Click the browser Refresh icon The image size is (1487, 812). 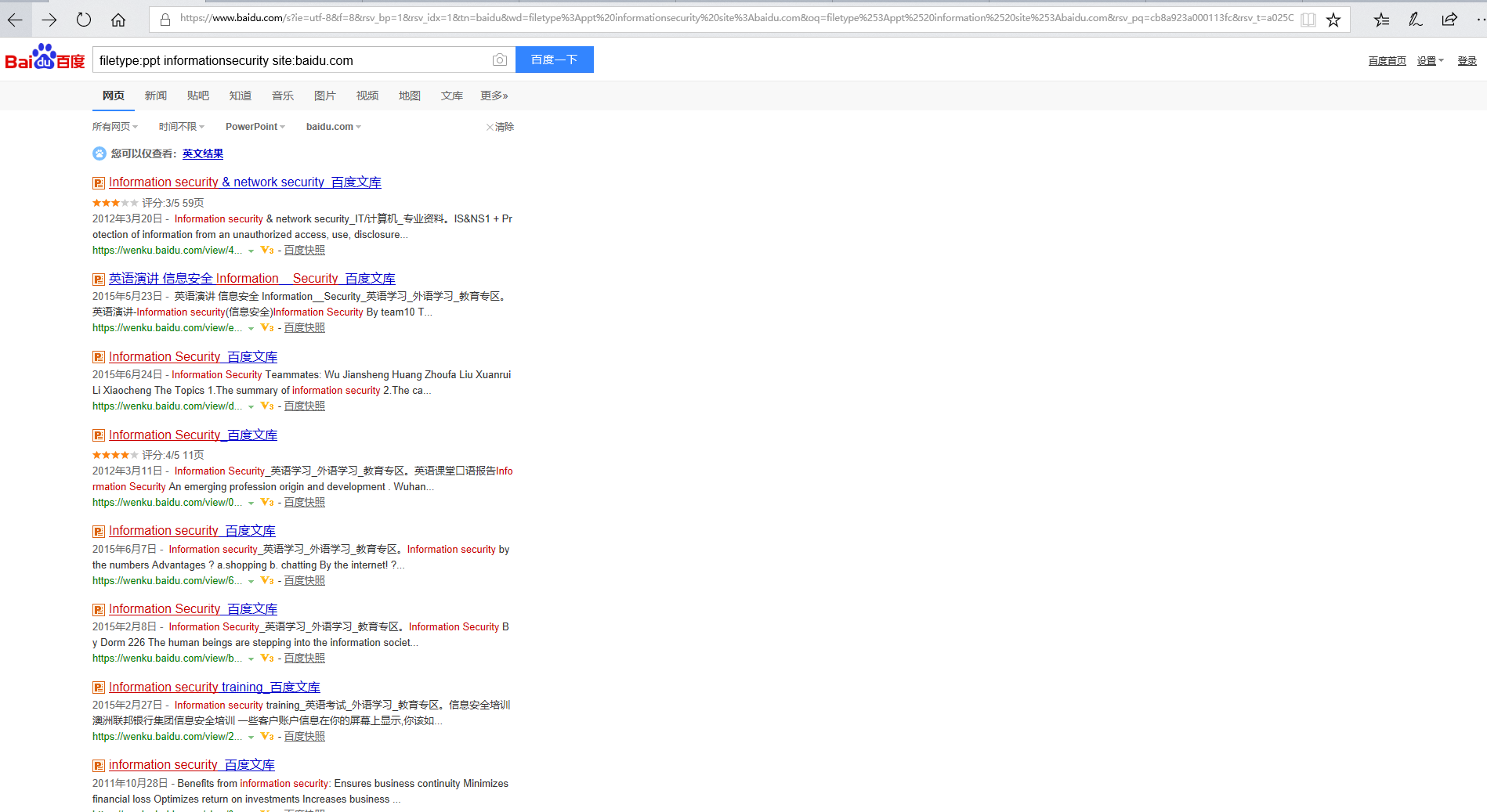point(84,20)
